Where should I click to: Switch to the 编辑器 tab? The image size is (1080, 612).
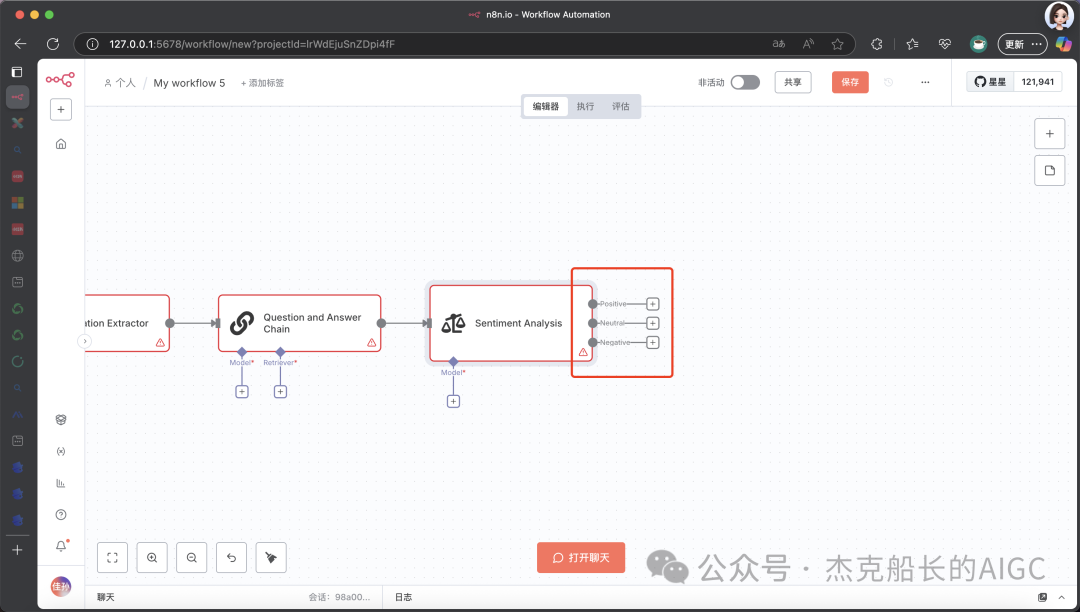[546, 106]
